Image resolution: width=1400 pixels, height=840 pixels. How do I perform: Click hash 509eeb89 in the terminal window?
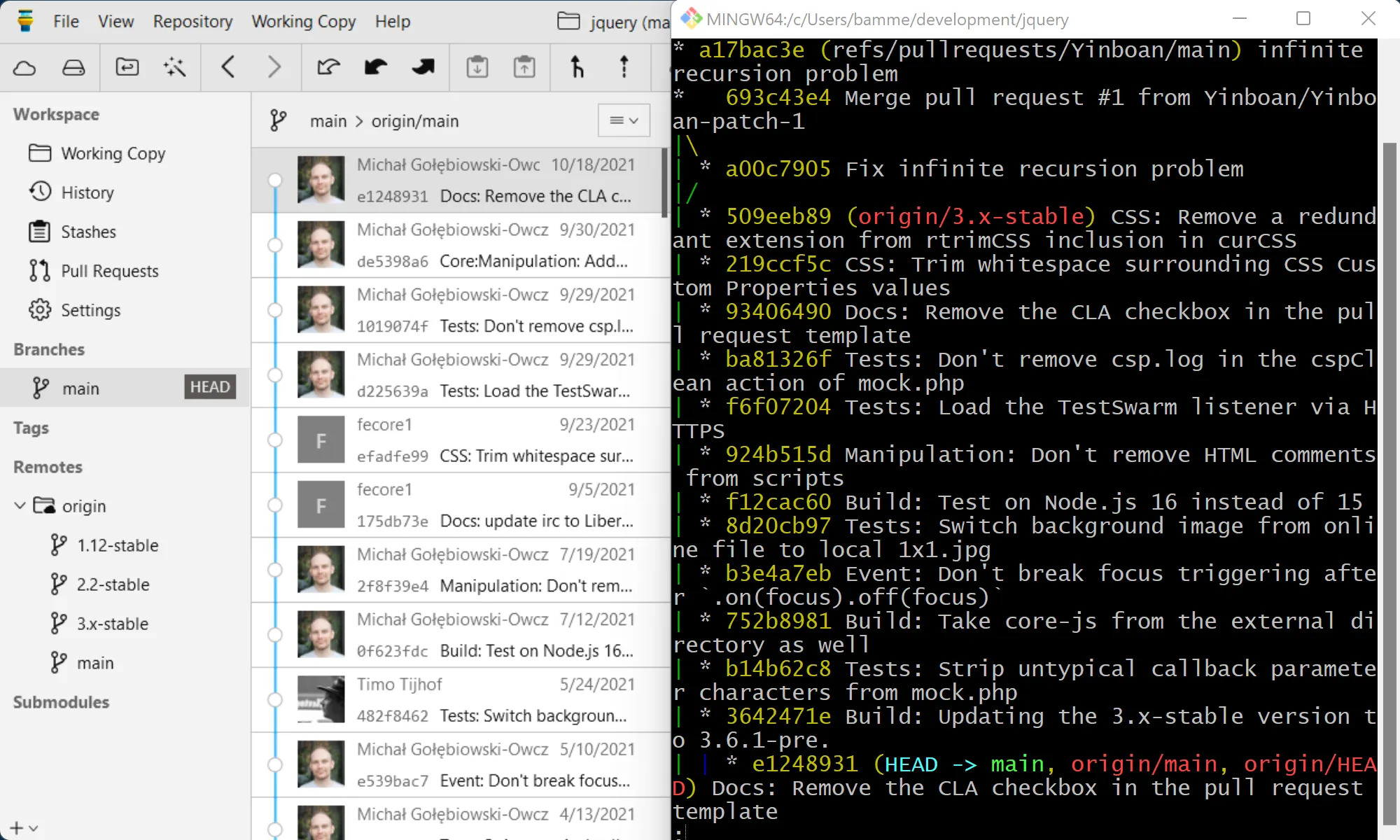(778, 216)
